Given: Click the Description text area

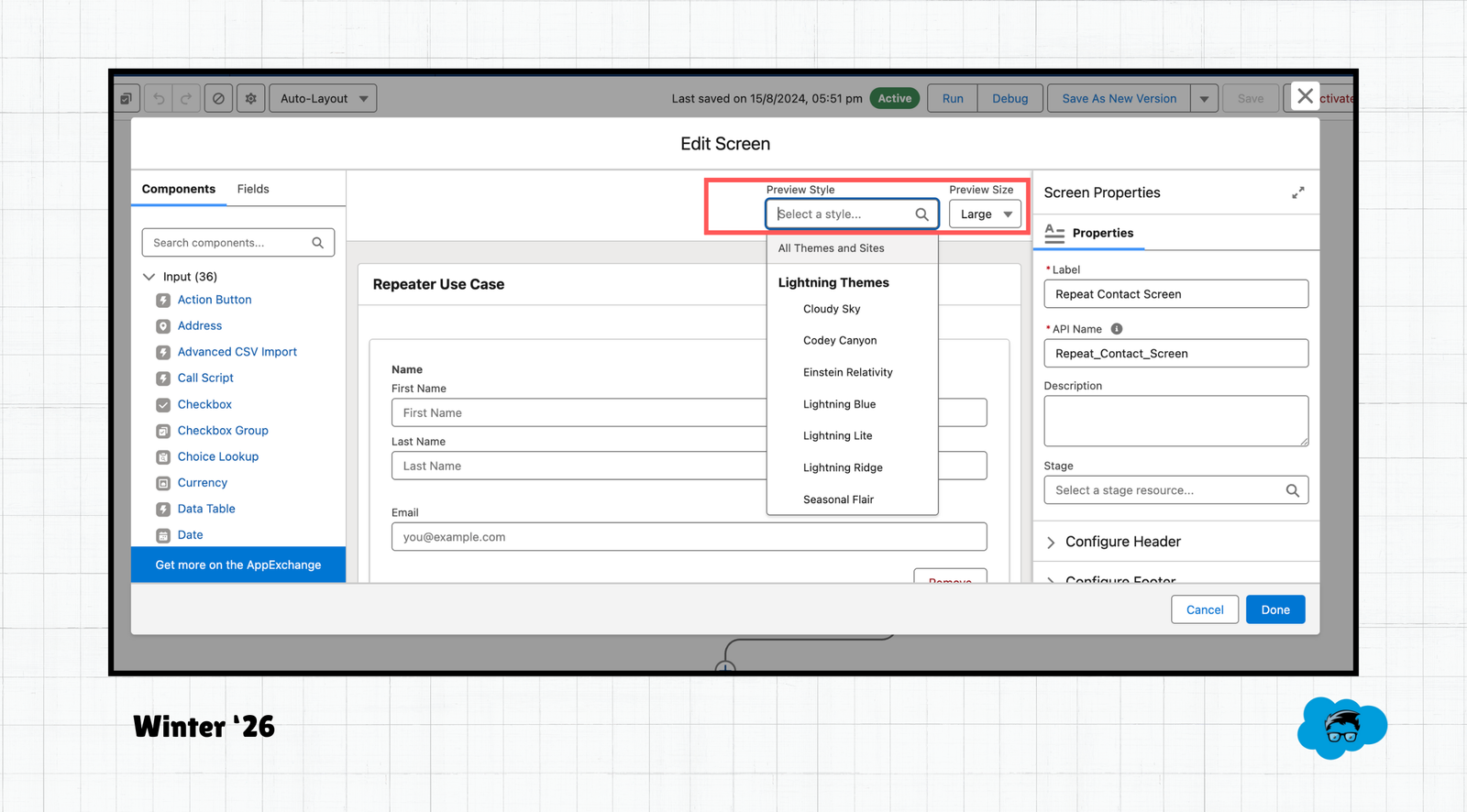Looking at the screenshot, I should point(1175,421).
